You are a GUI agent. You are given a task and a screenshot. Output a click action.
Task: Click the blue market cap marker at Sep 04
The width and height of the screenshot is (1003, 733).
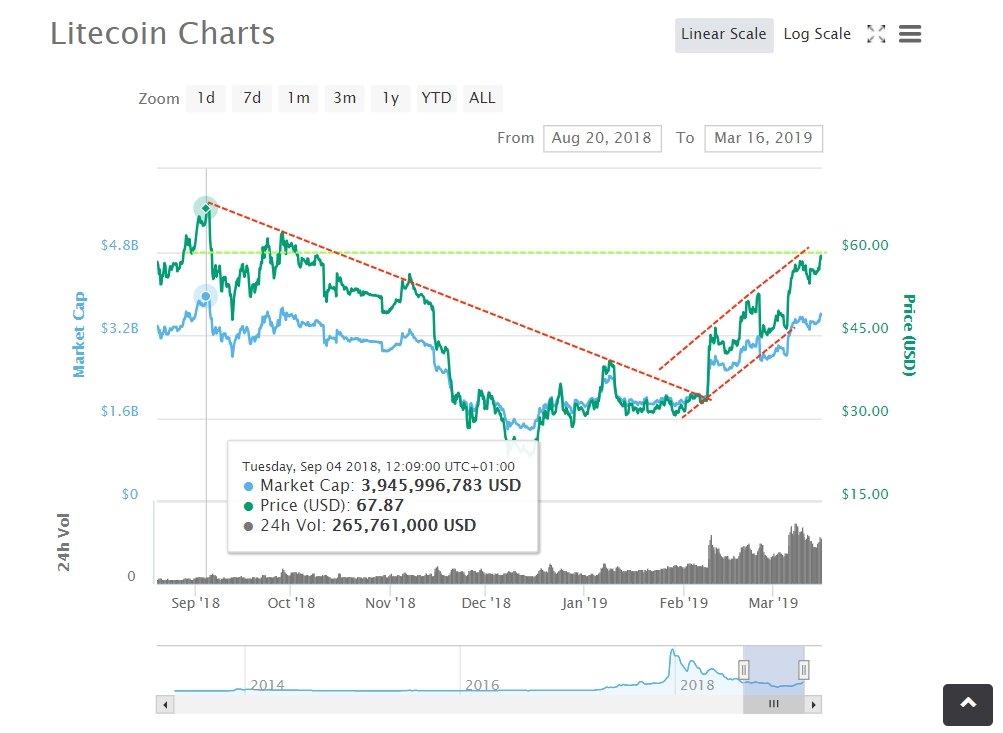[206, 296]
